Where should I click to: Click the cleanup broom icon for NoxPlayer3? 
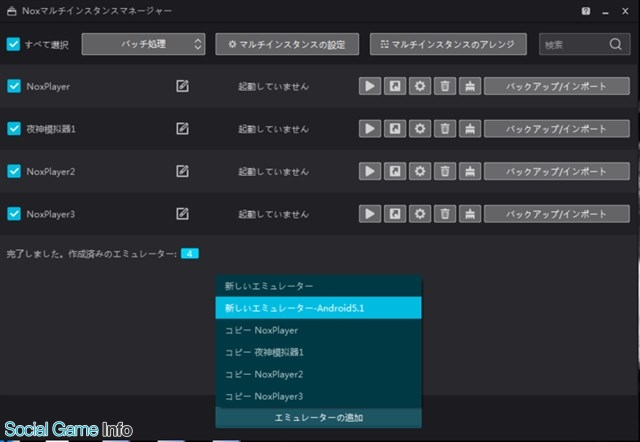click(470, 214)
